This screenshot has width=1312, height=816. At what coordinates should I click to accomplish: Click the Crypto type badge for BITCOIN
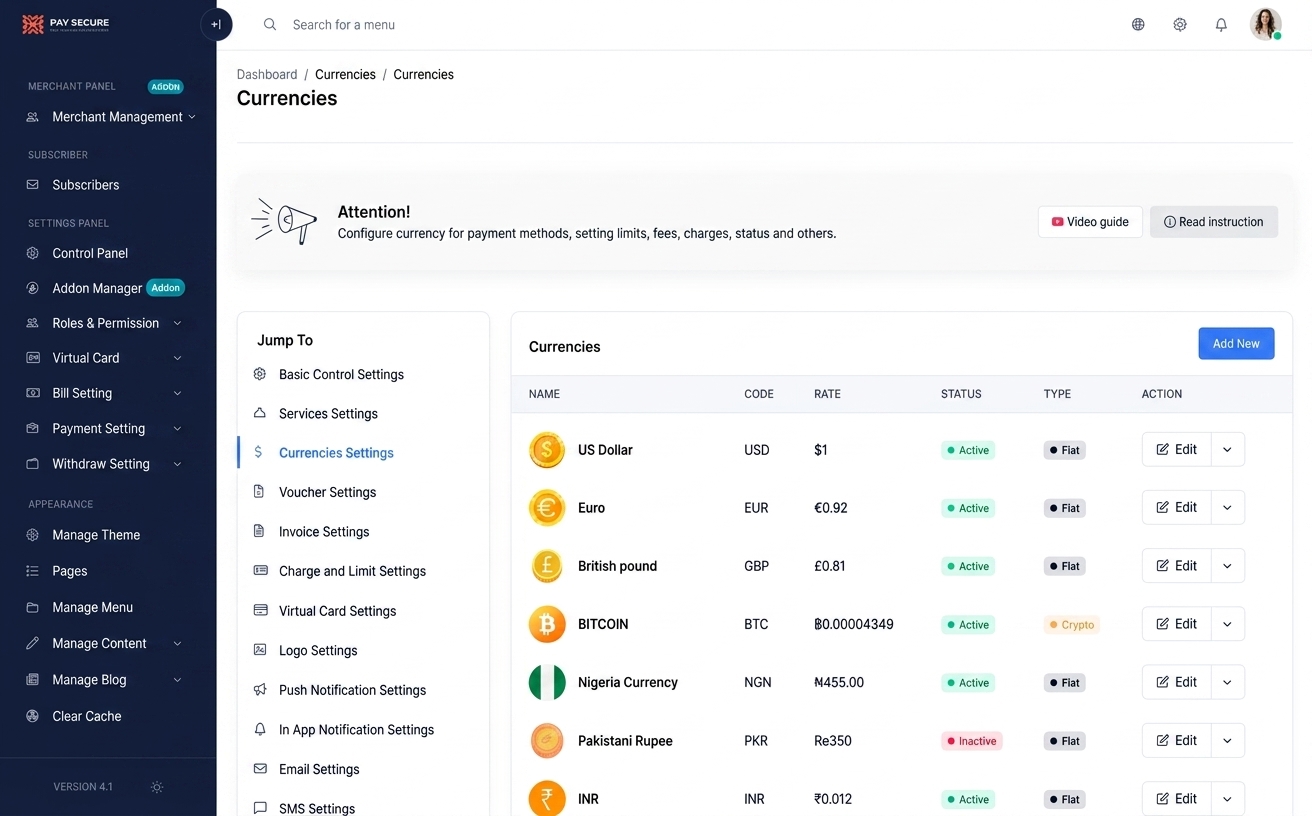pyautogui.click(x=1072, y=625)
